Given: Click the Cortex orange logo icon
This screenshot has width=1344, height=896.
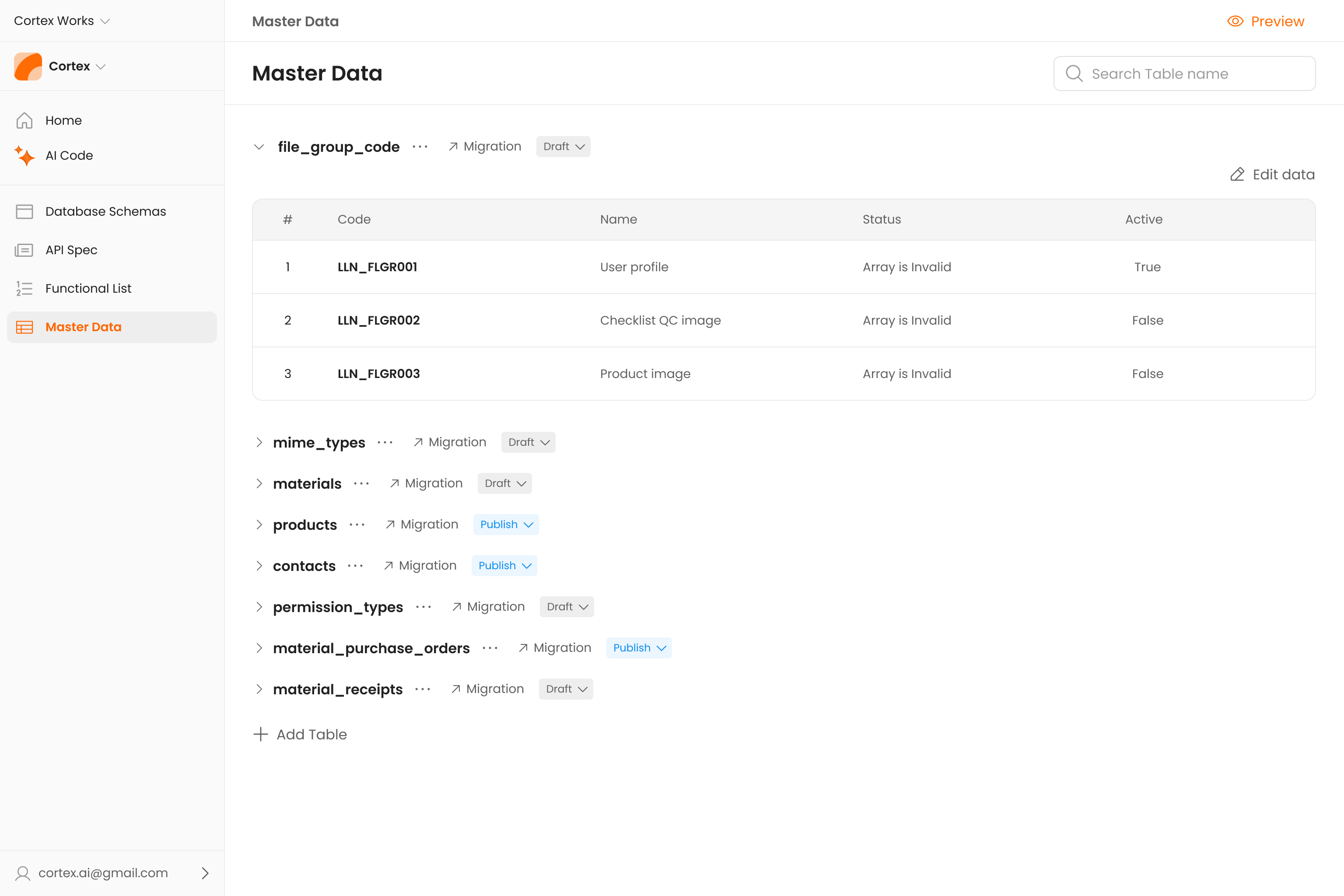Looking at the screenshot, I should click(x=28, y=66).
